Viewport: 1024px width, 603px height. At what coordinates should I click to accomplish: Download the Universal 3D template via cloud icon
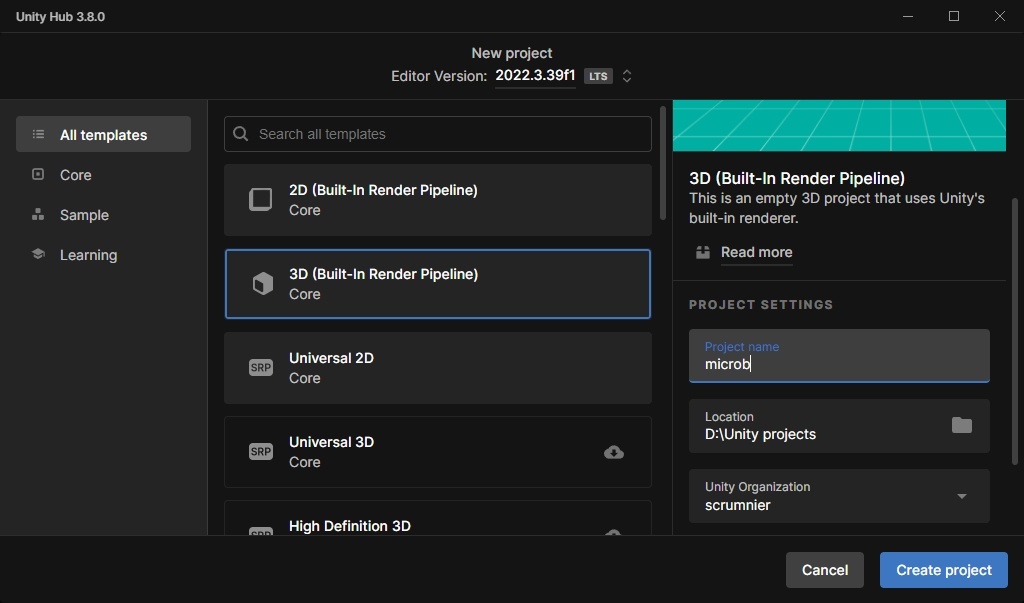click(x=614, y=452)
